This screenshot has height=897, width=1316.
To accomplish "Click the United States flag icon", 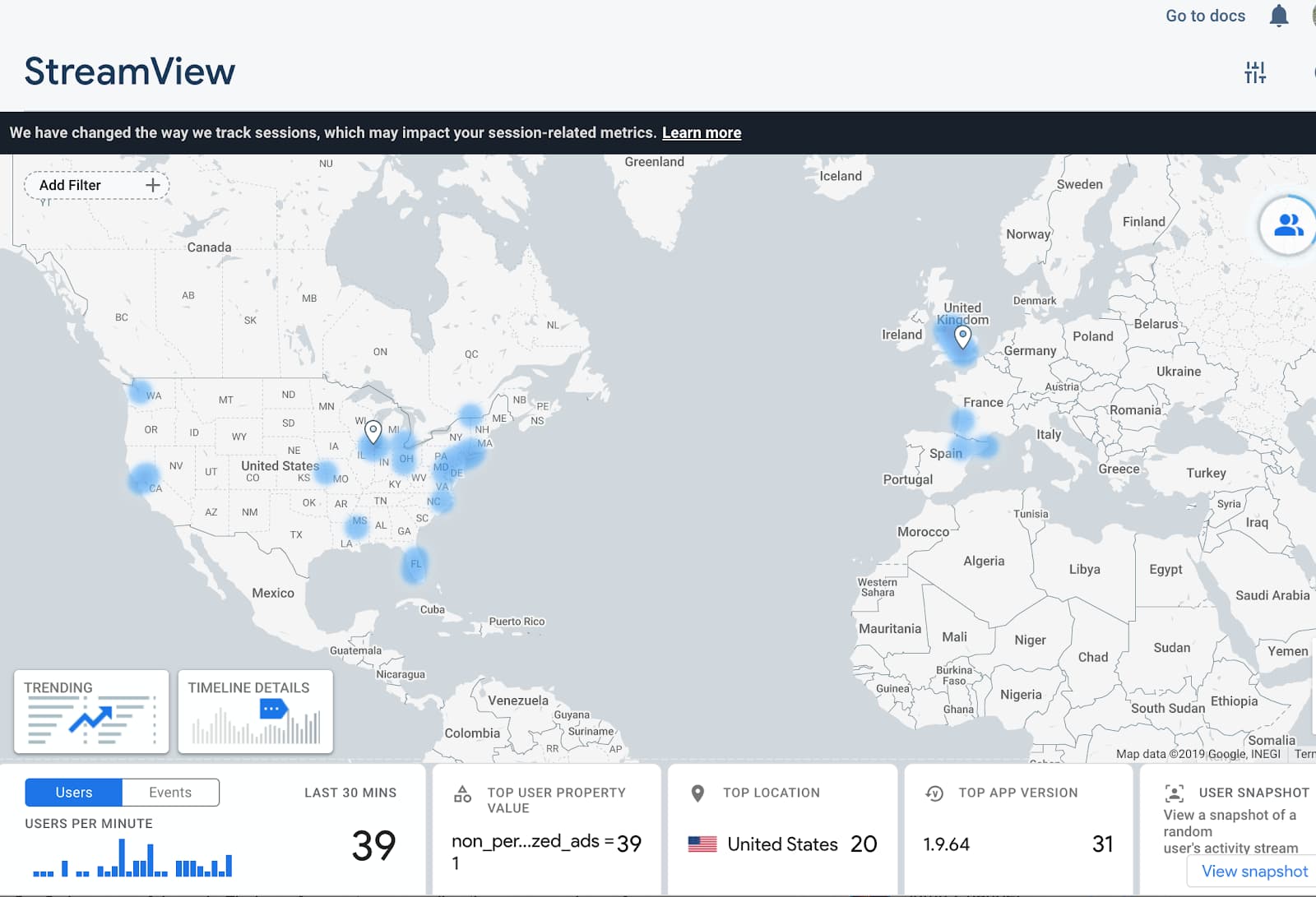I will 702,844.
